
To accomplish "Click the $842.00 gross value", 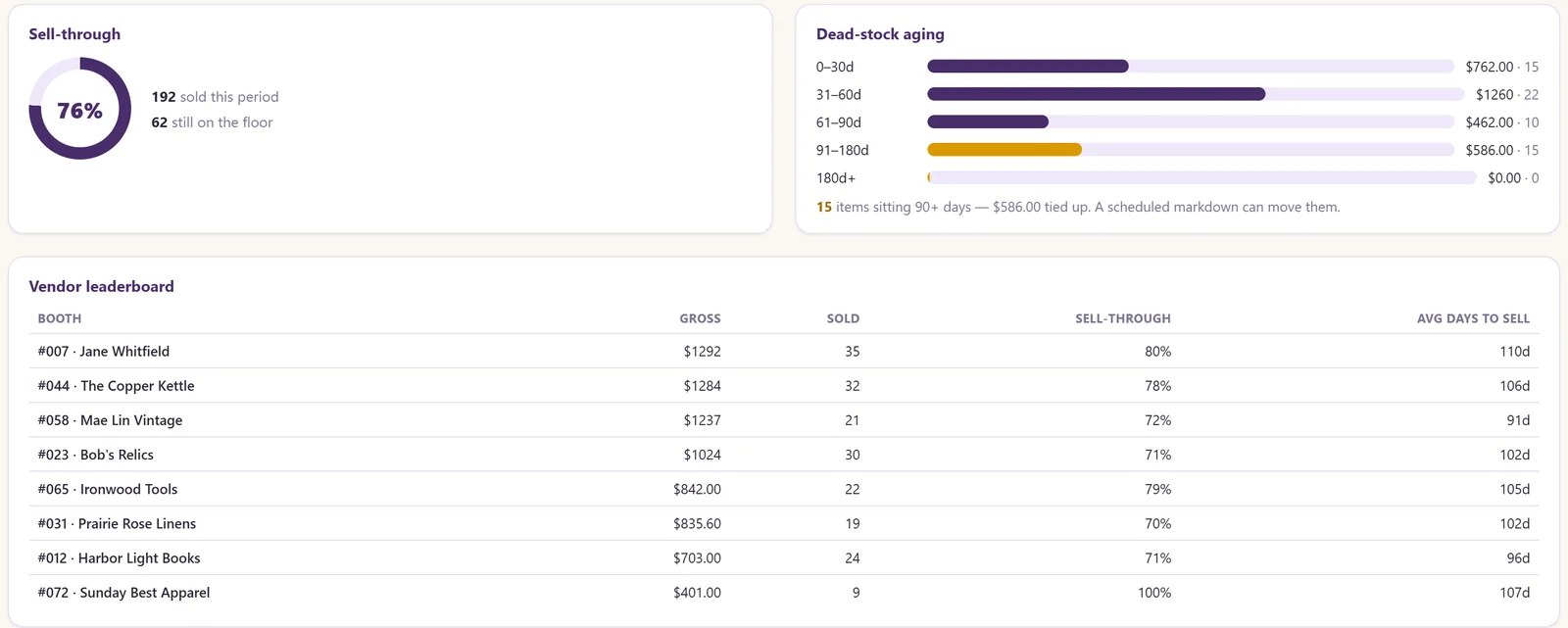I will 697,489.
